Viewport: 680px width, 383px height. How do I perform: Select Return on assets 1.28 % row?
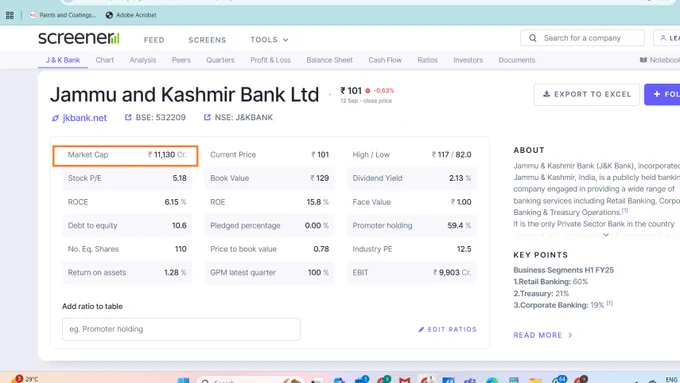[x=127, y=272]
